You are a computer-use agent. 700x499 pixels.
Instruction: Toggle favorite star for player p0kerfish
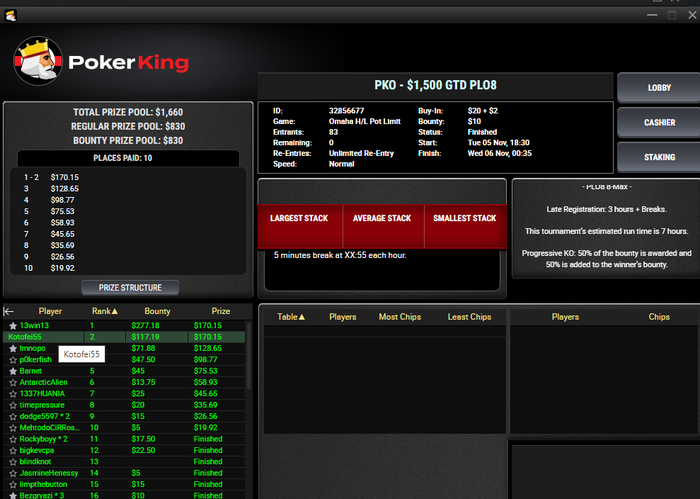tap(13, 360)
